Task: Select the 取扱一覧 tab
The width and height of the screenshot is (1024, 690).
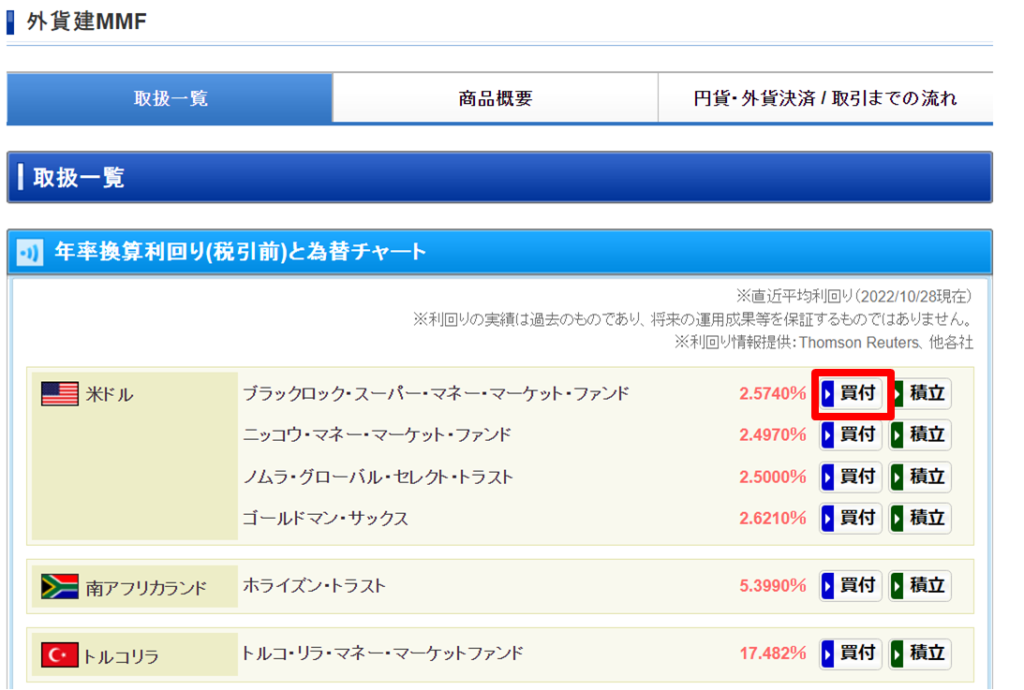Action: [x=169, y=97]
